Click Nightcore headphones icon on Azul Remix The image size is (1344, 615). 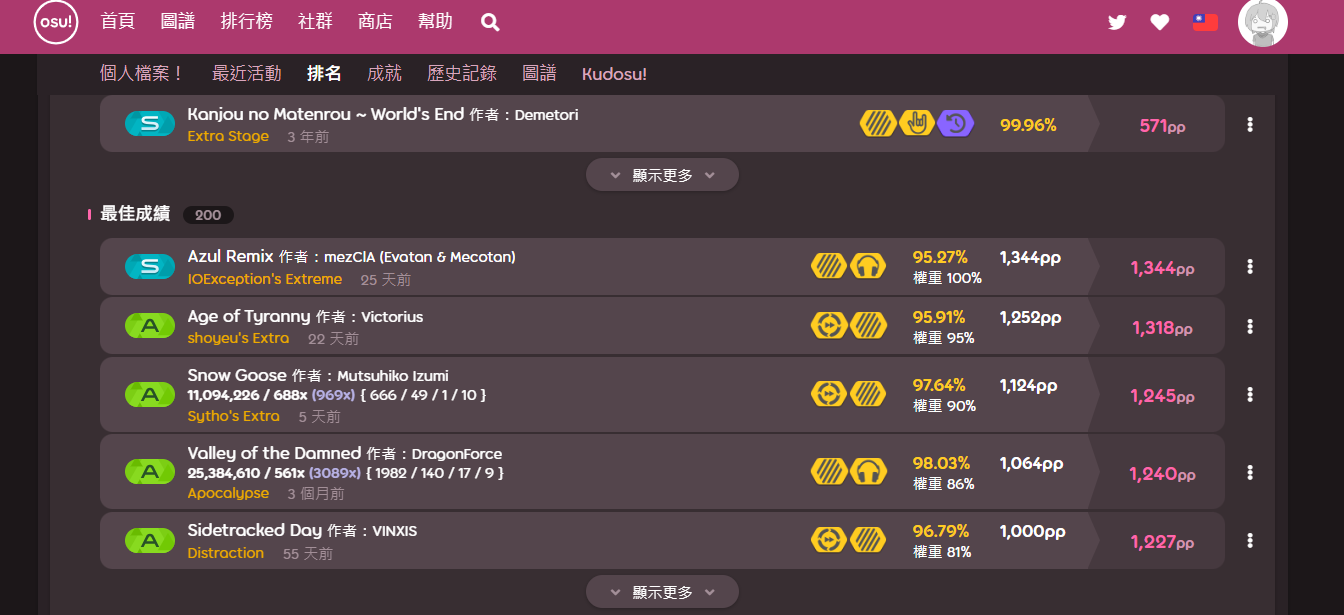(868, 266)
